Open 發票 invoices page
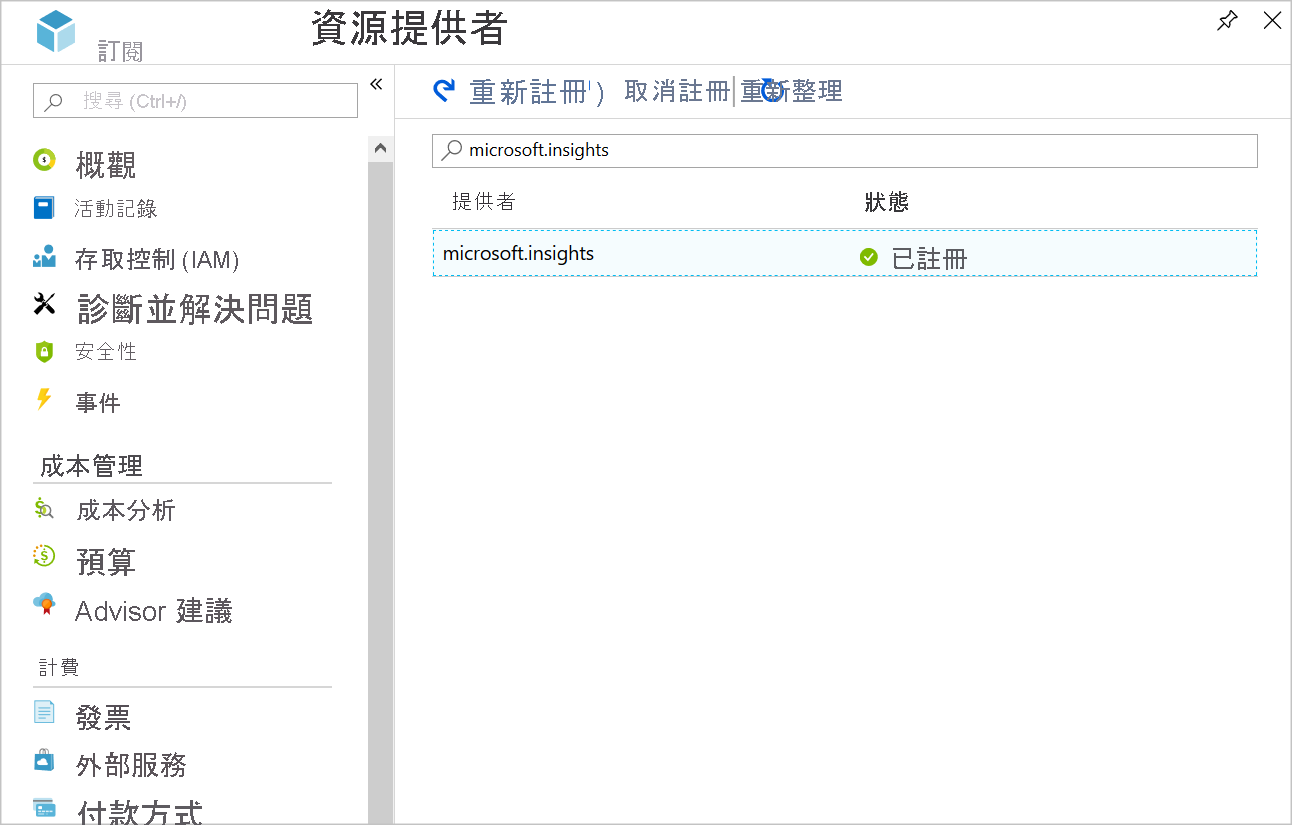Image resolution: width=1292 pixels, height=825 pixels. [x=104, y=717]
